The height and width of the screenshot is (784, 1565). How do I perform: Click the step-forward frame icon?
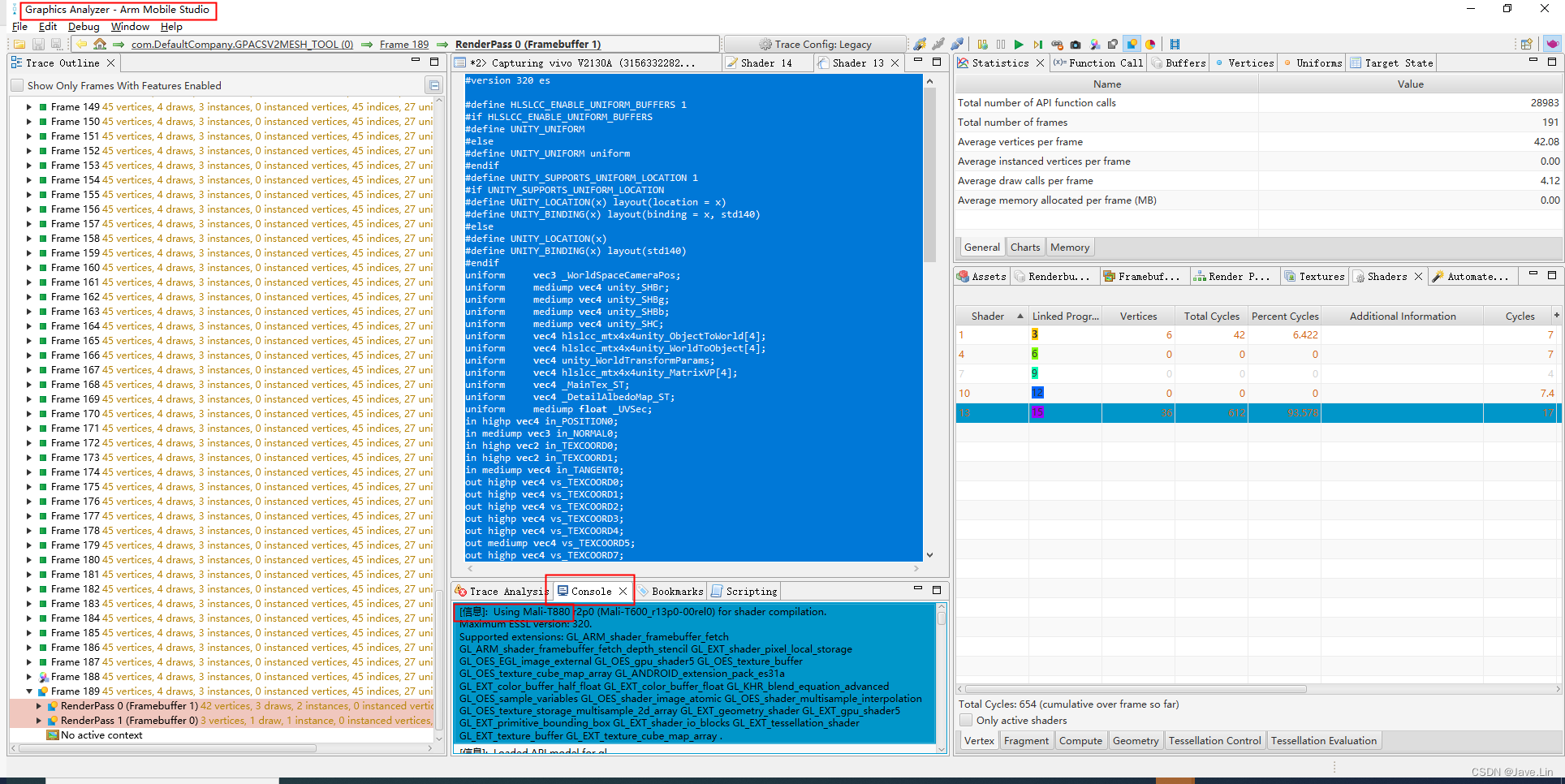click(1039, 45)
